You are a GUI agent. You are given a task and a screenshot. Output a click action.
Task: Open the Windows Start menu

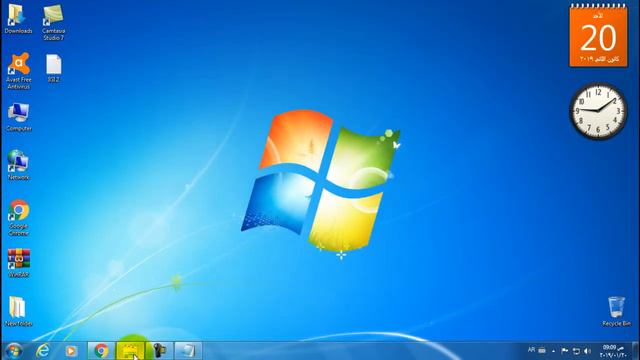(13, 351)
